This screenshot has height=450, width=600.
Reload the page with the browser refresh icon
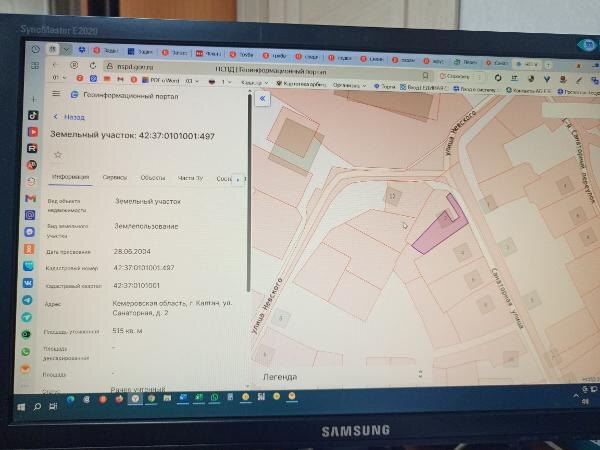point(93,65)
